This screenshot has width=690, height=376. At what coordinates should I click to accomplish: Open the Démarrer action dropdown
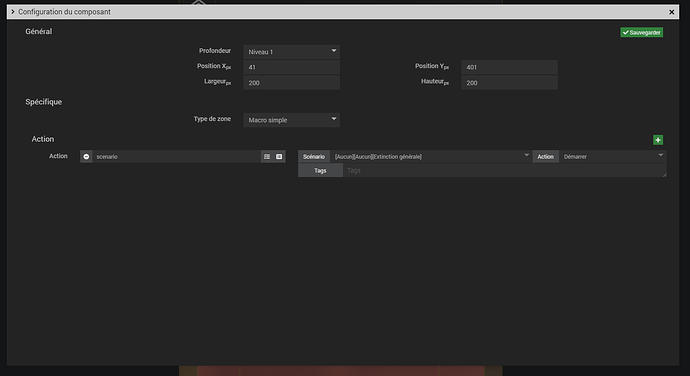click(613, 156)
